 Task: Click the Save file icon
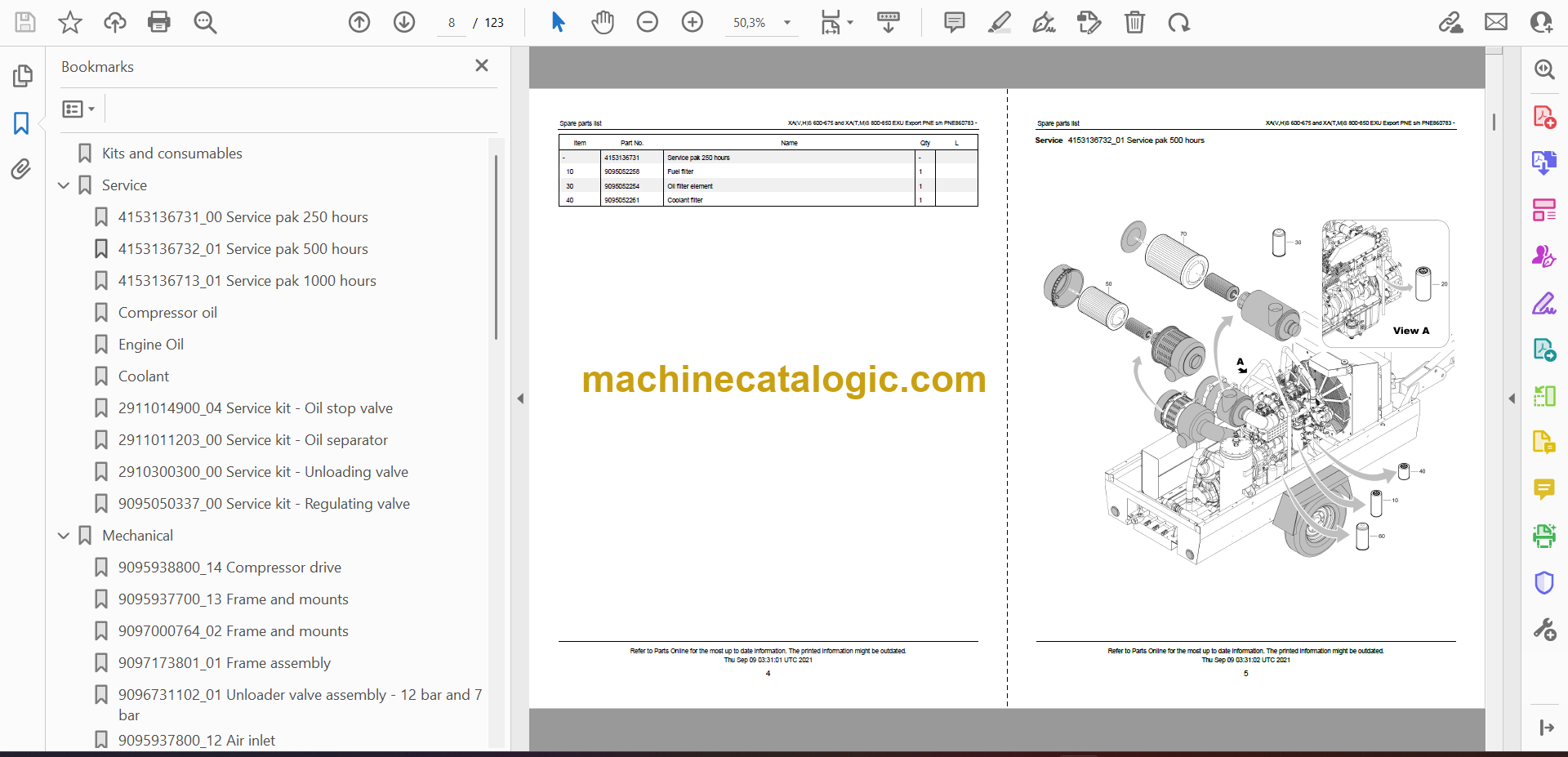pos(25,22)
